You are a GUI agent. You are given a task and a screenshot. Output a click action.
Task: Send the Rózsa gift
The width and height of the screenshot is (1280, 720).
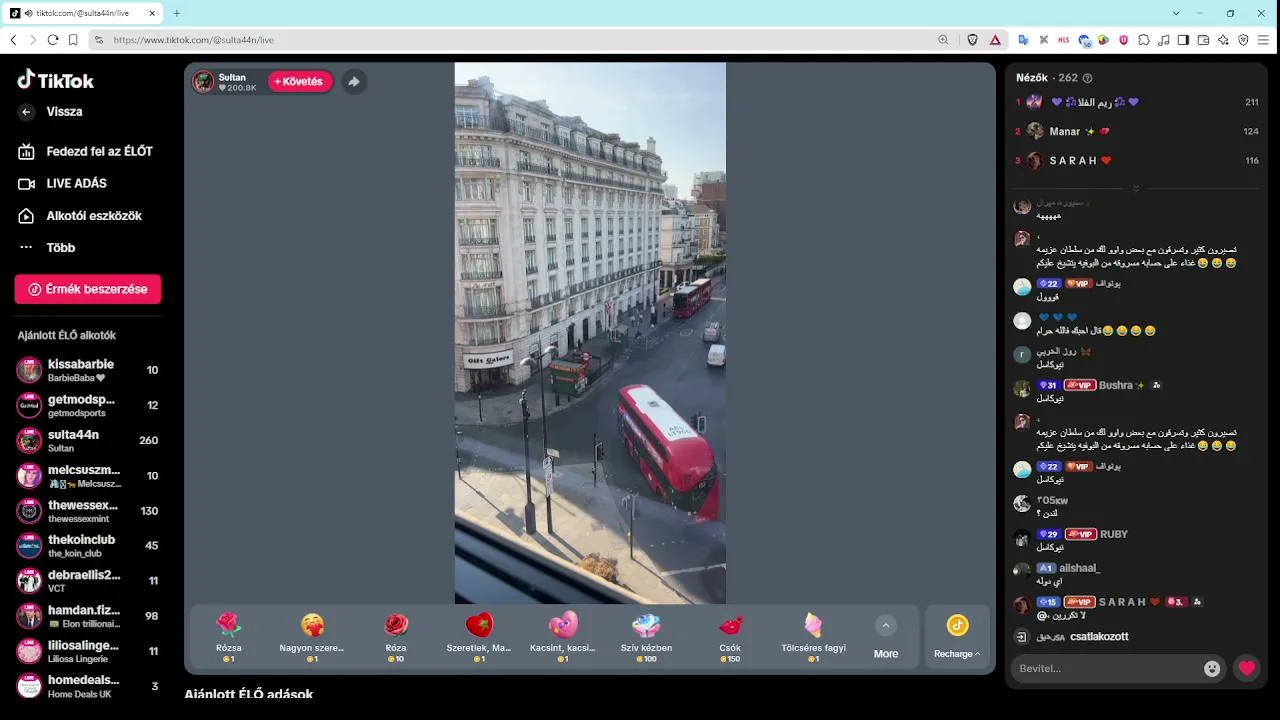click(229, 637)
